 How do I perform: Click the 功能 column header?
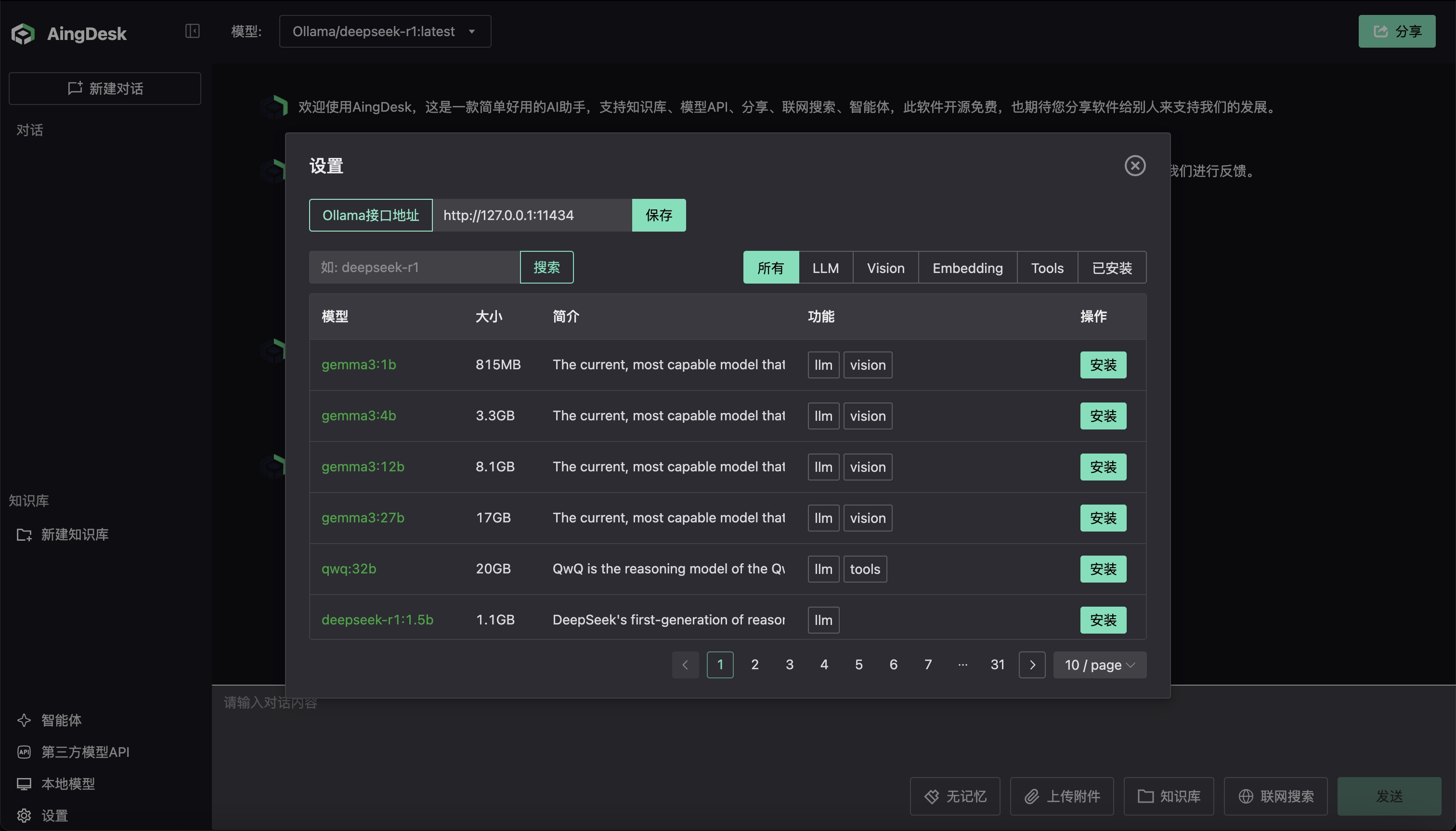(821, 317)
